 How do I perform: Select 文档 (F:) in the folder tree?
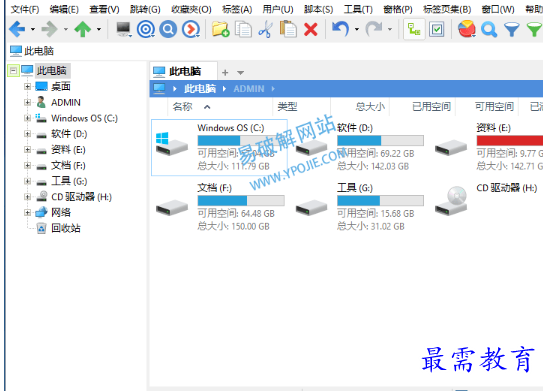tap(68, 165)
